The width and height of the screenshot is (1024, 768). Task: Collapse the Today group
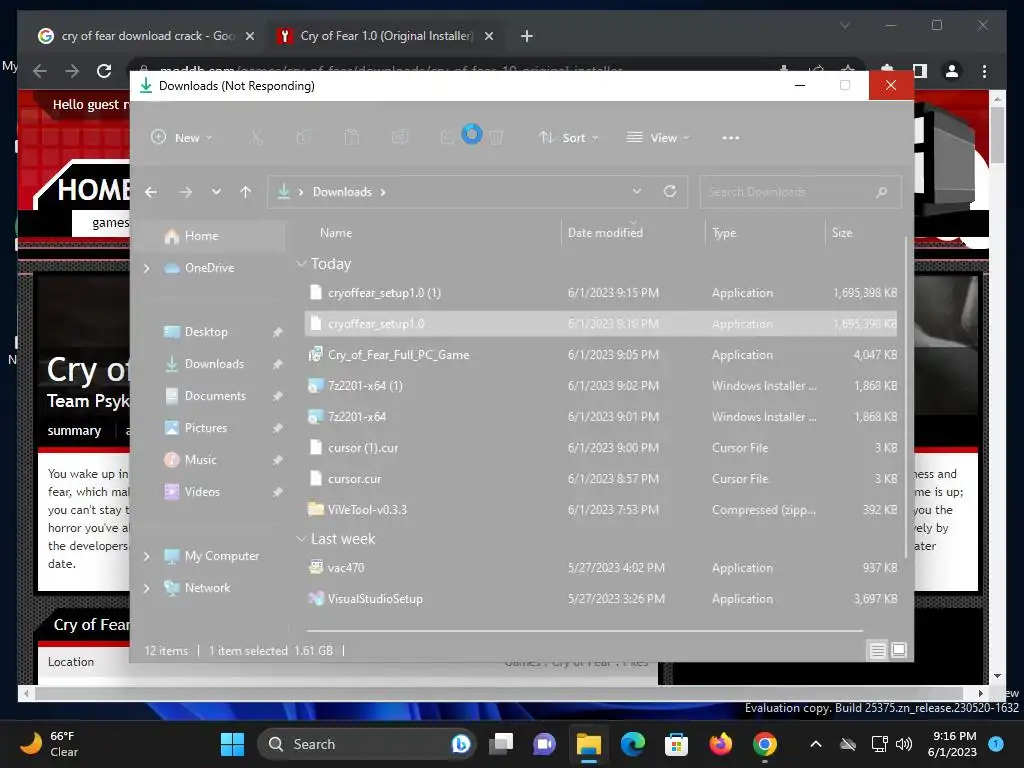[x=301, y=264]
